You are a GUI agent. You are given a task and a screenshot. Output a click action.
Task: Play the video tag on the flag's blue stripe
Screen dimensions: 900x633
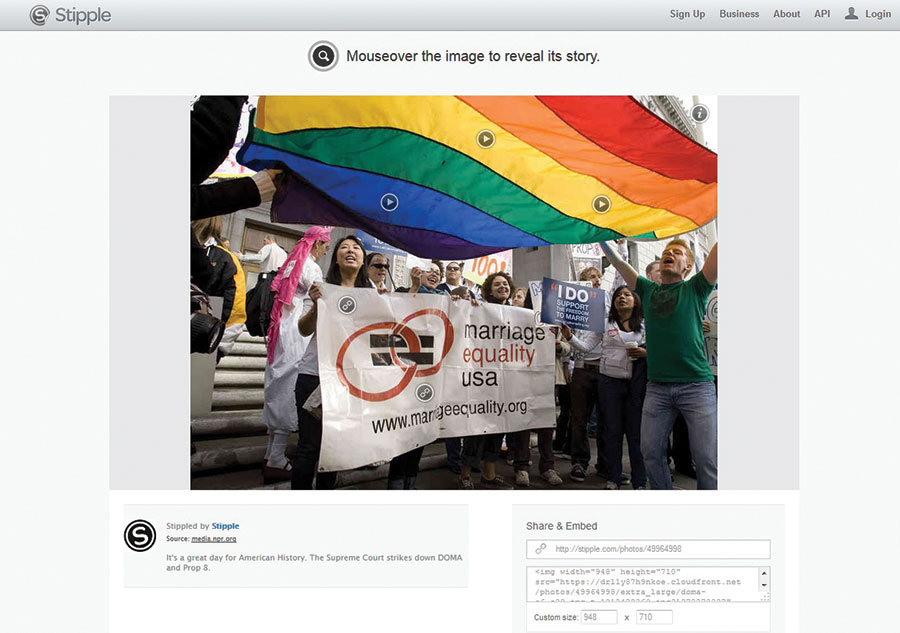click(x=389, y=202)
